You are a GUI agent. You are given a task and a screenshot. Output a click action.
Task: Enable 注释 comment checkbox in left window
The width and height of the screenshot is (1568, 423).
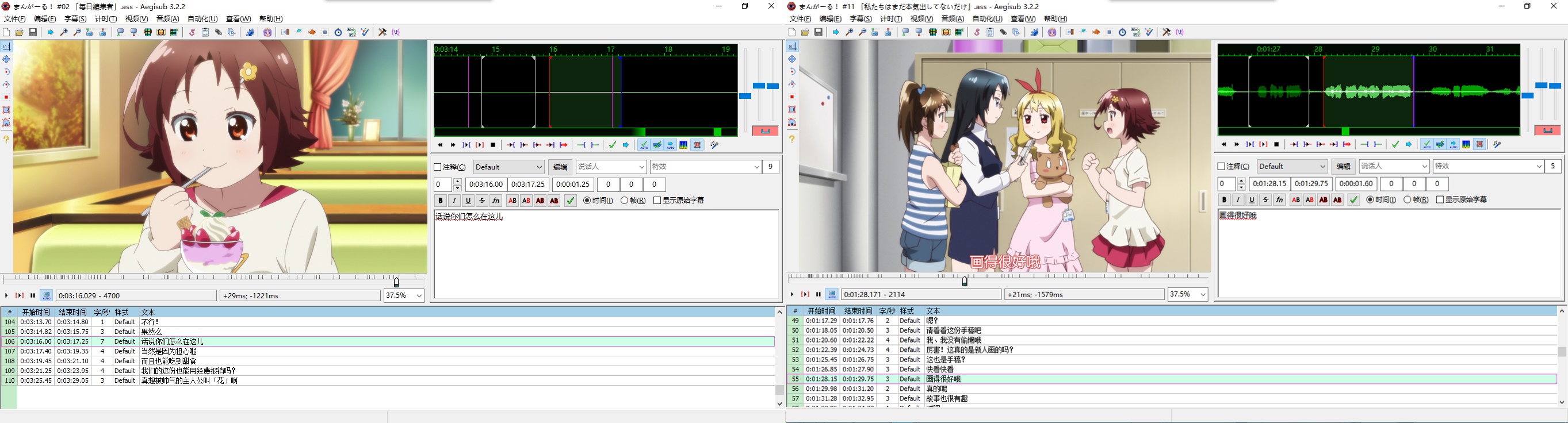coord(438,167)
